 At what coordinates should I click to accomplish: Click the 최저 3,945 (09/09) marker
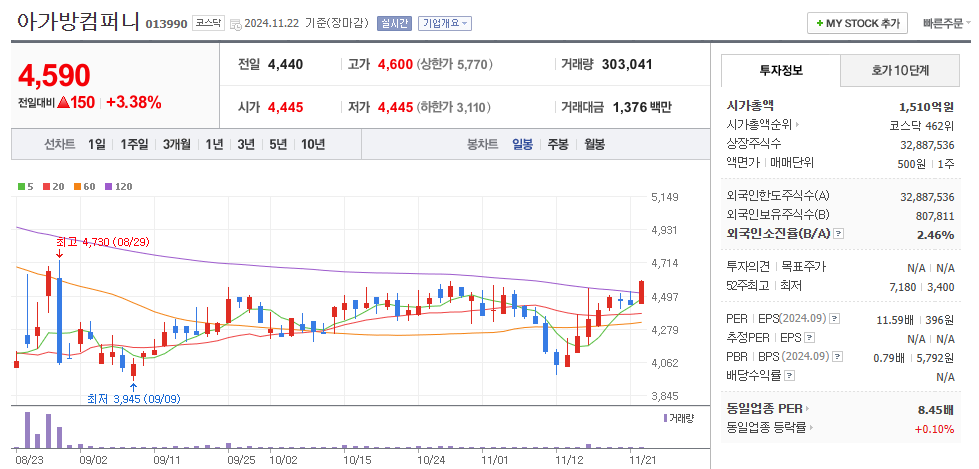[134, 398]
